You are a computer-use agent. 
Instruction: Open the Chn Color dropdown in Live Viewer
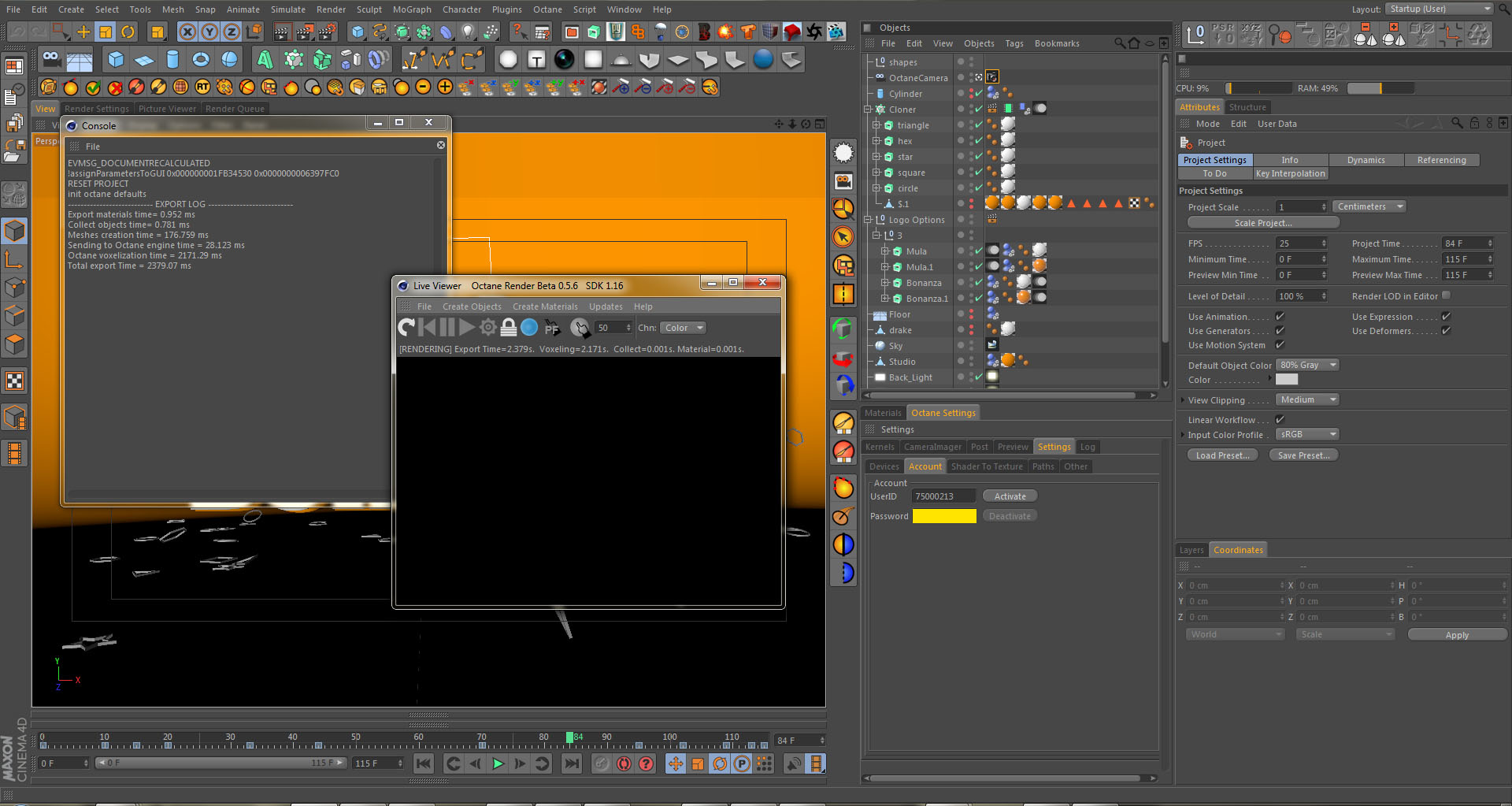click(682, 328)
